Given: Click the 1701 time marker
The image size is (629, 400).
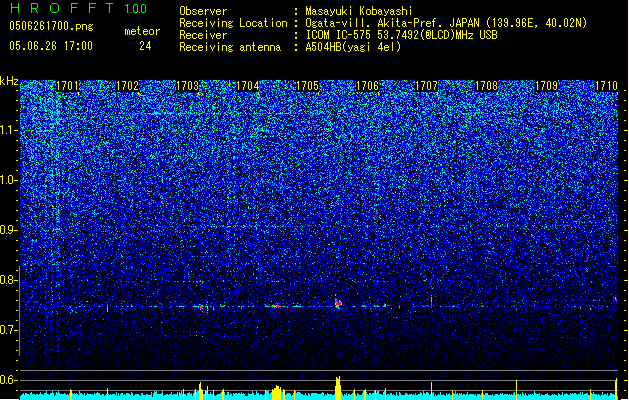Looking at the screenshot, I should (x=67, y=86).
